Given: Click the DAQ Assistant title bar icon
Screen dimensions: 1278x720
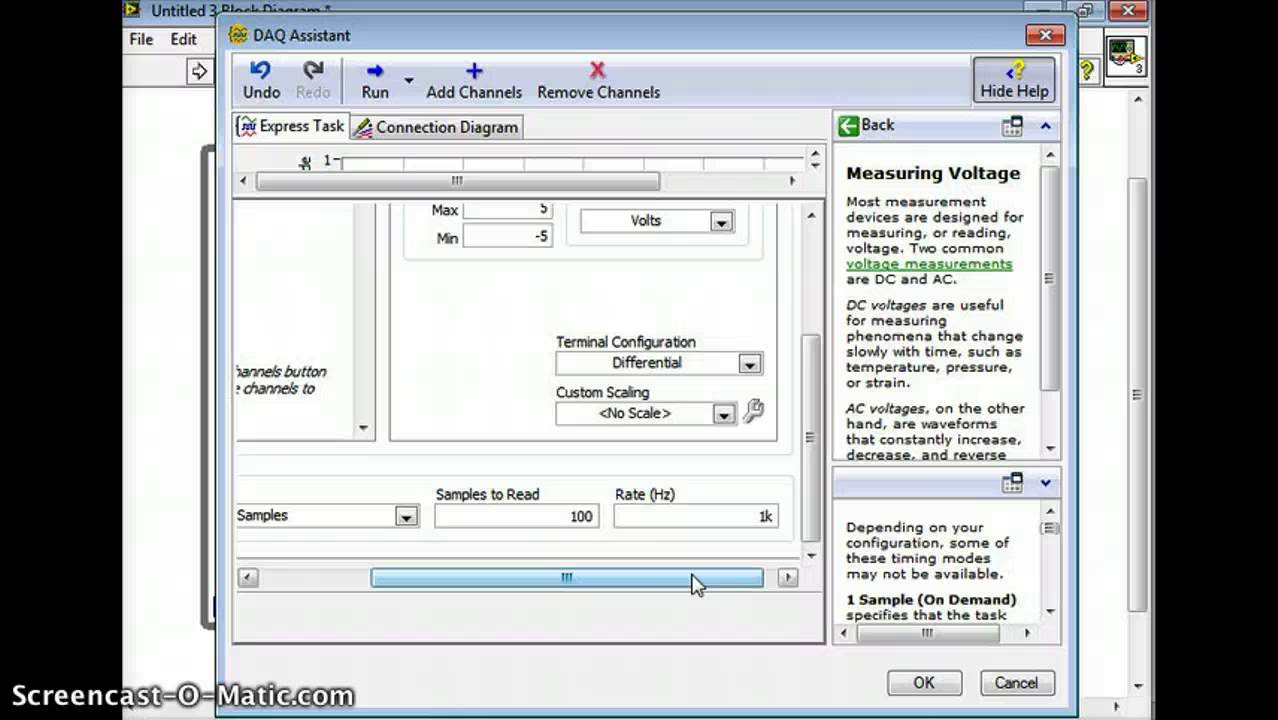Looking at the screenshot, I should point(238,35).
